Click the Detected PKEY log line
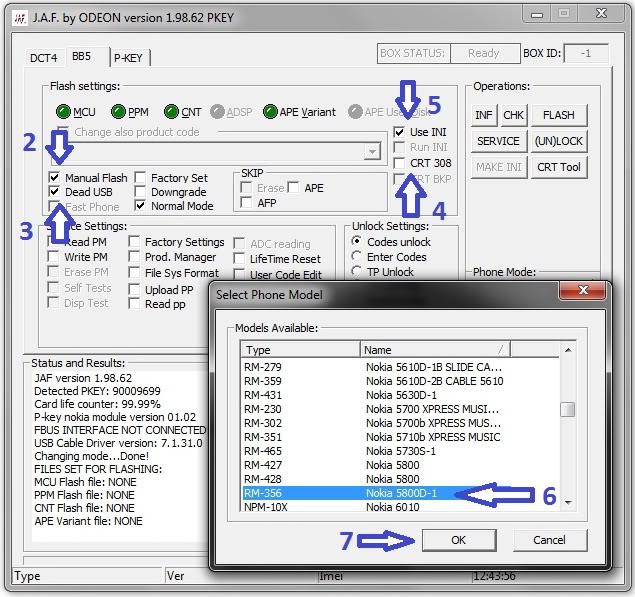This screenshot has width=635, height=597. [x=97, y=391]
